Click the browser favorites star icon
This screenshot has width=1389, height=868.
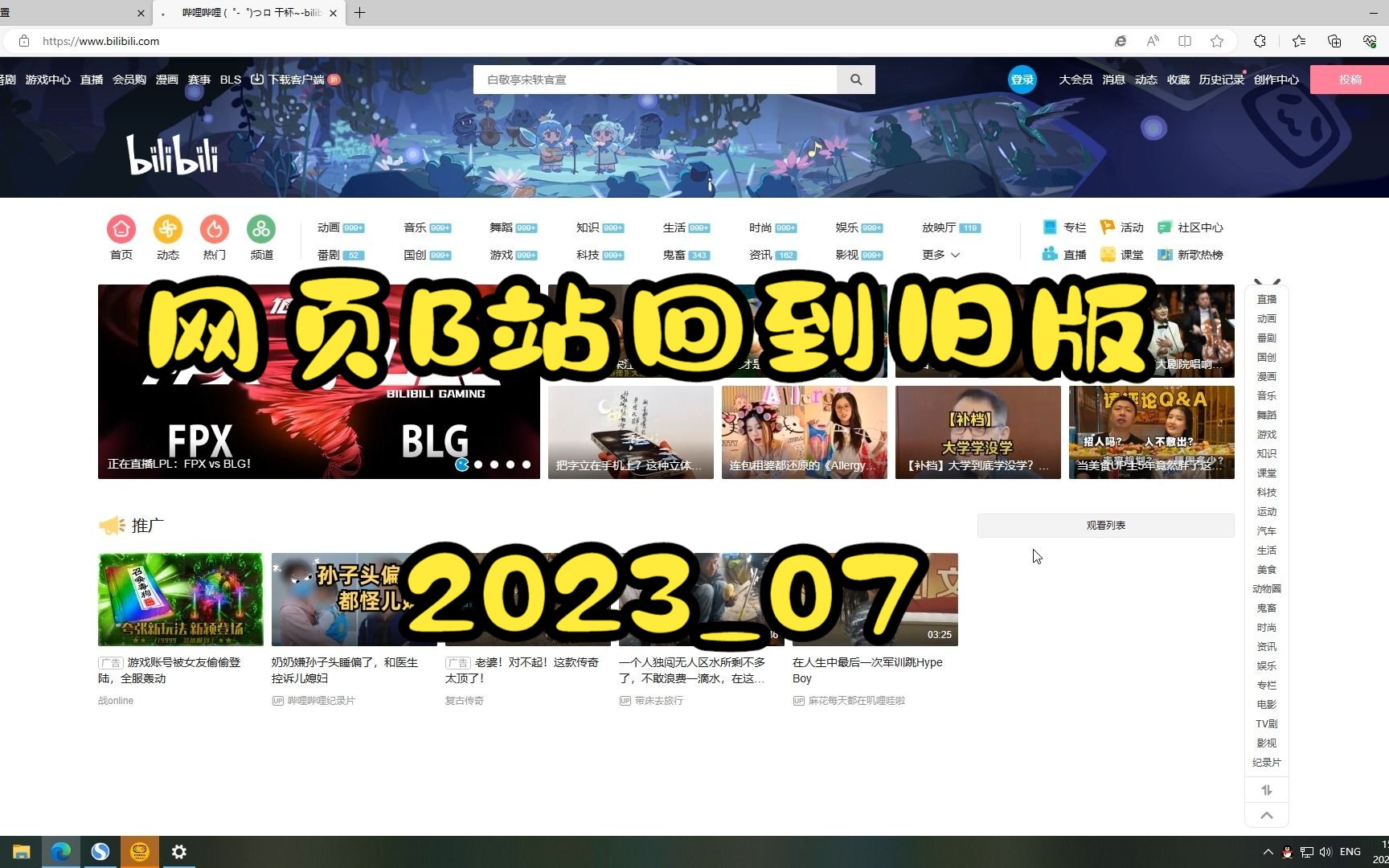coord(1217,41)
